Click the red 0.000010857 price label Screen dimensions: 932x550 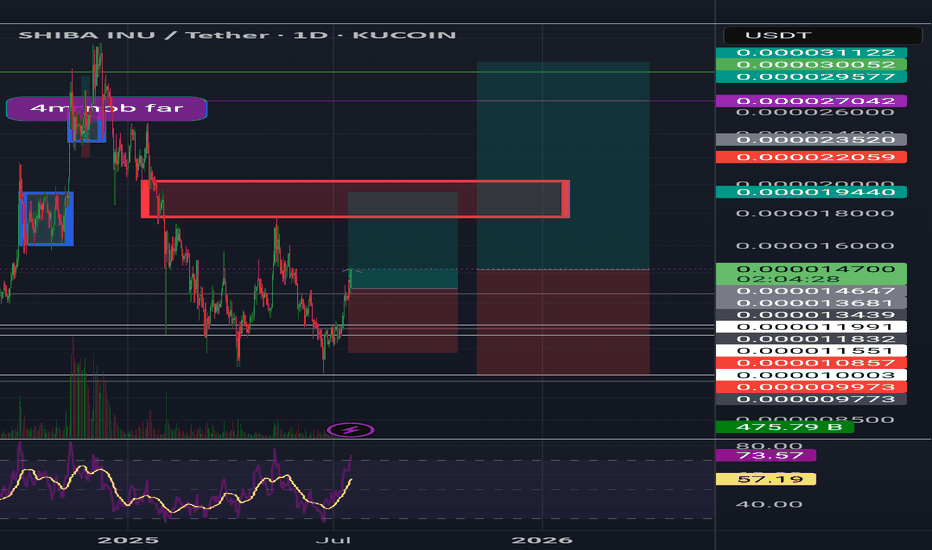tap(811, 363)
